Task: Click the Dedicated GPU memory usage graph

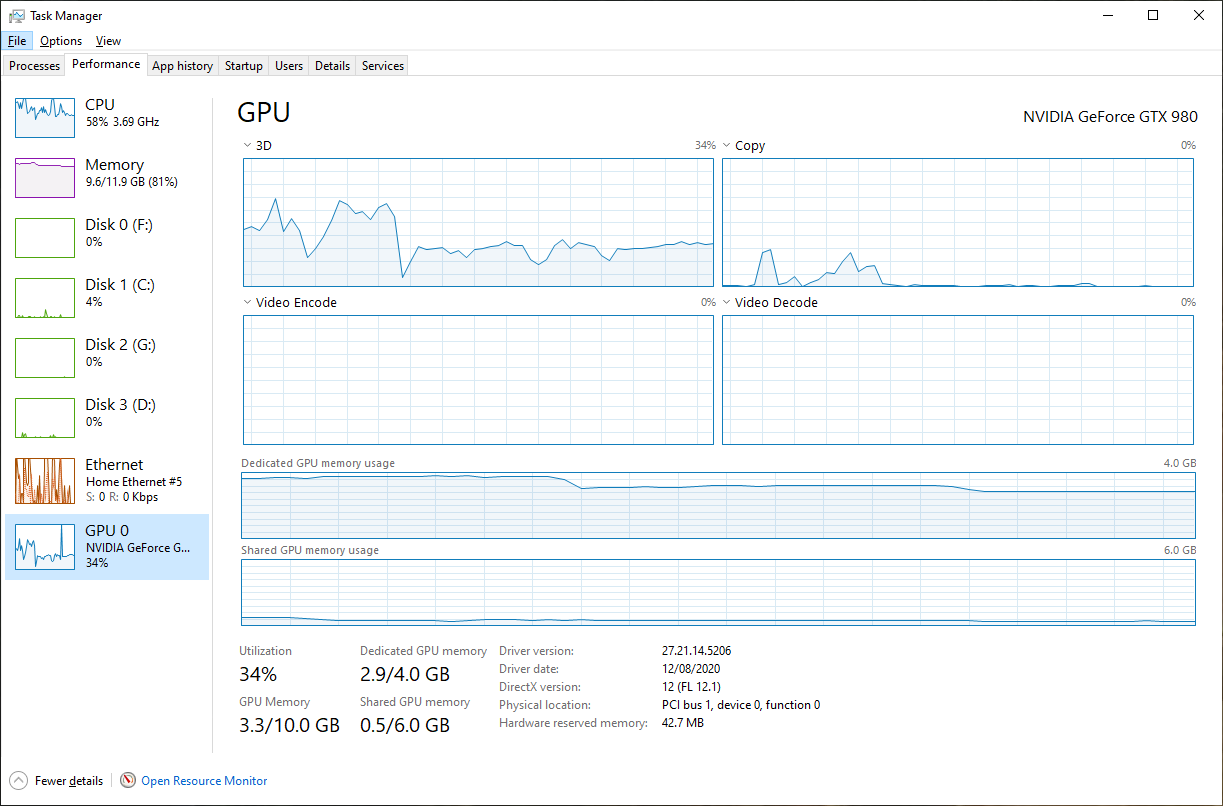Action: pyautogui.click(x=718, y=506)
